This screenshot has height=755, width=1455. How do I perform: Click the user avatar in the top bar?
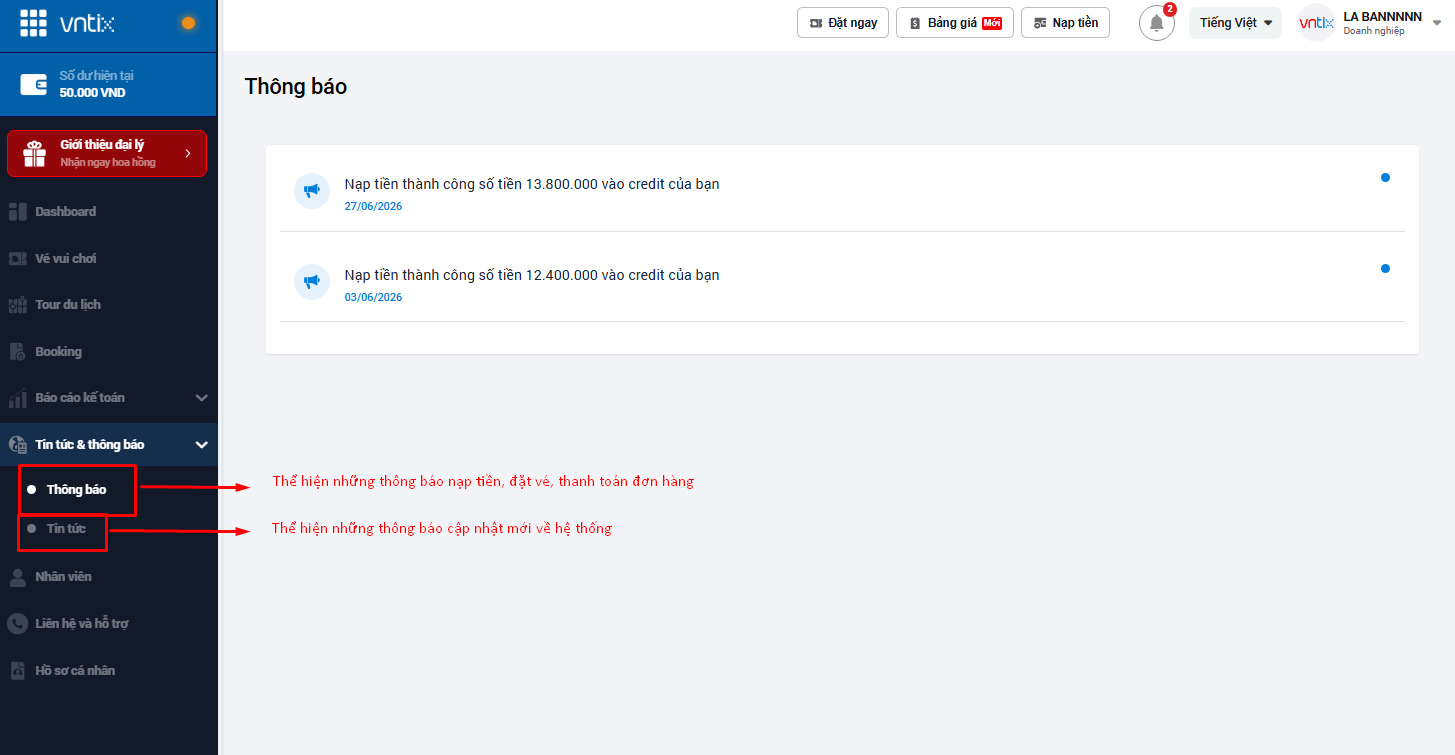(x=1316, y=23)
